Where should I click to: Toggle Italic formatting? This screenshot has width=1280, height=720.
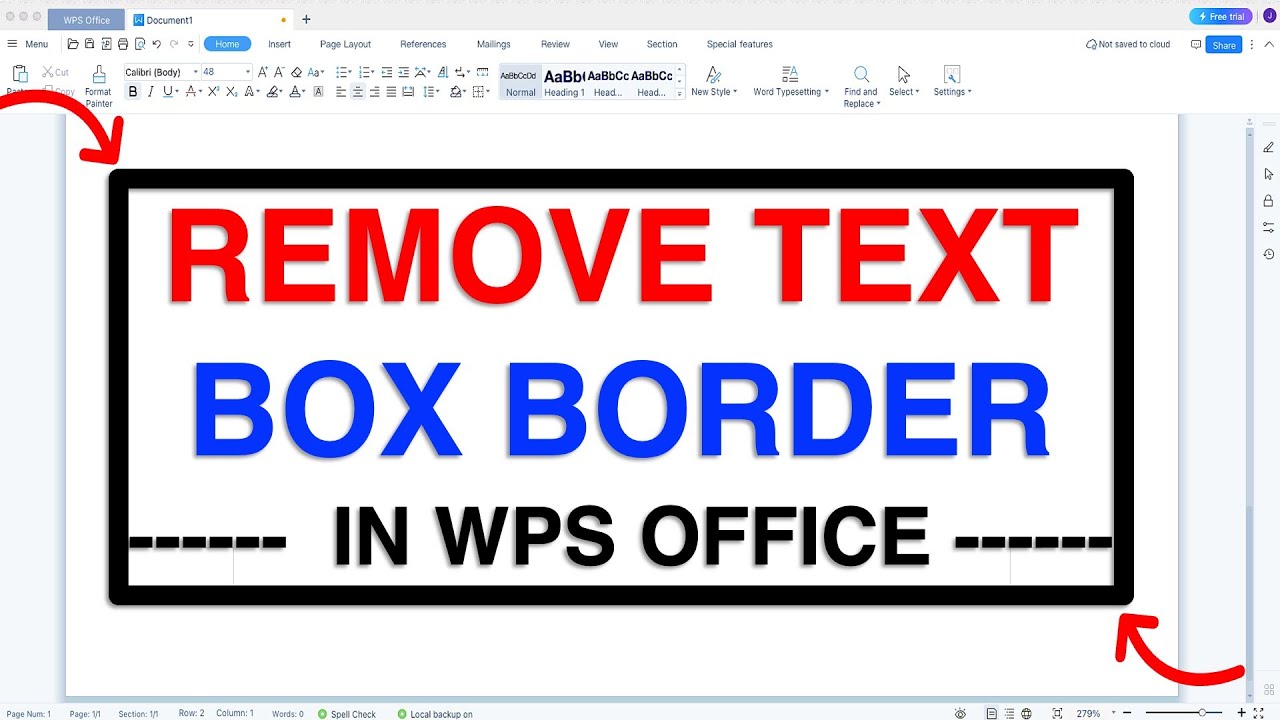pyautogui.click(x=150, y=91)
